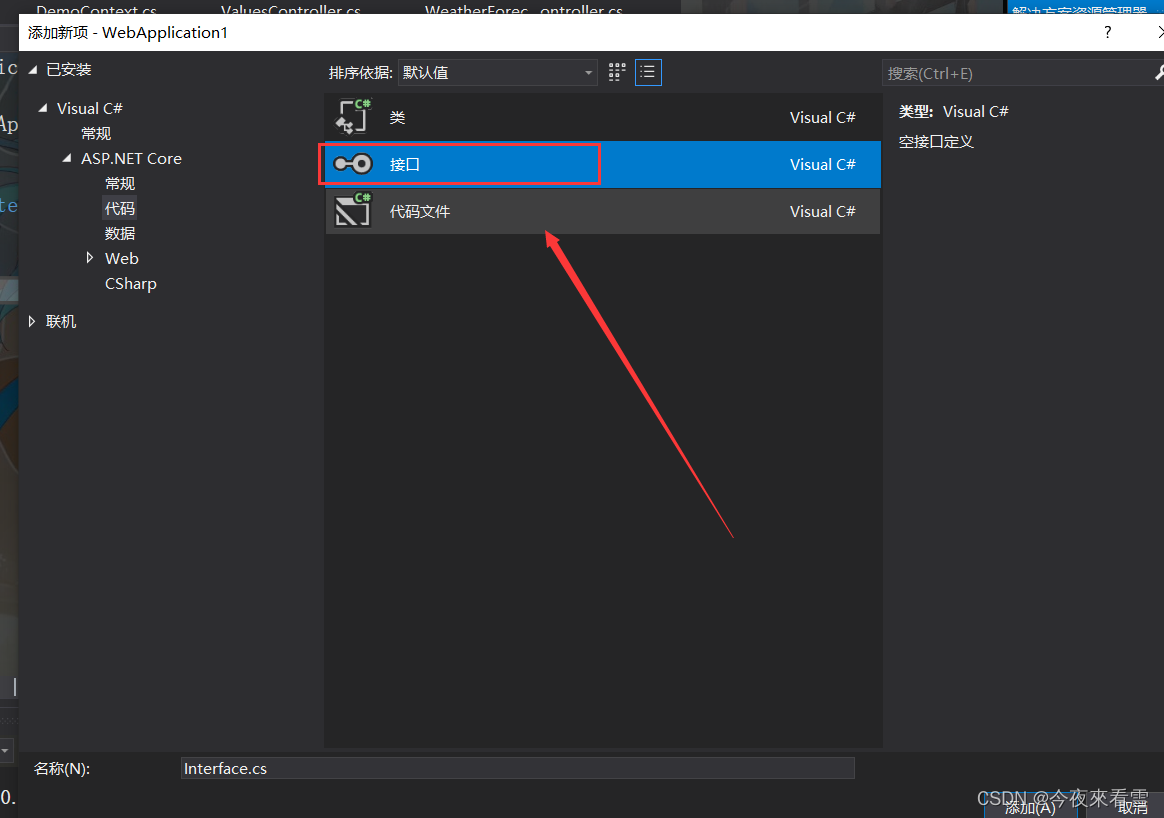Screen dimensions: 1164x818
Task: Expand the Web tree node
Action: pyautogui.click(x=90, y=258)
